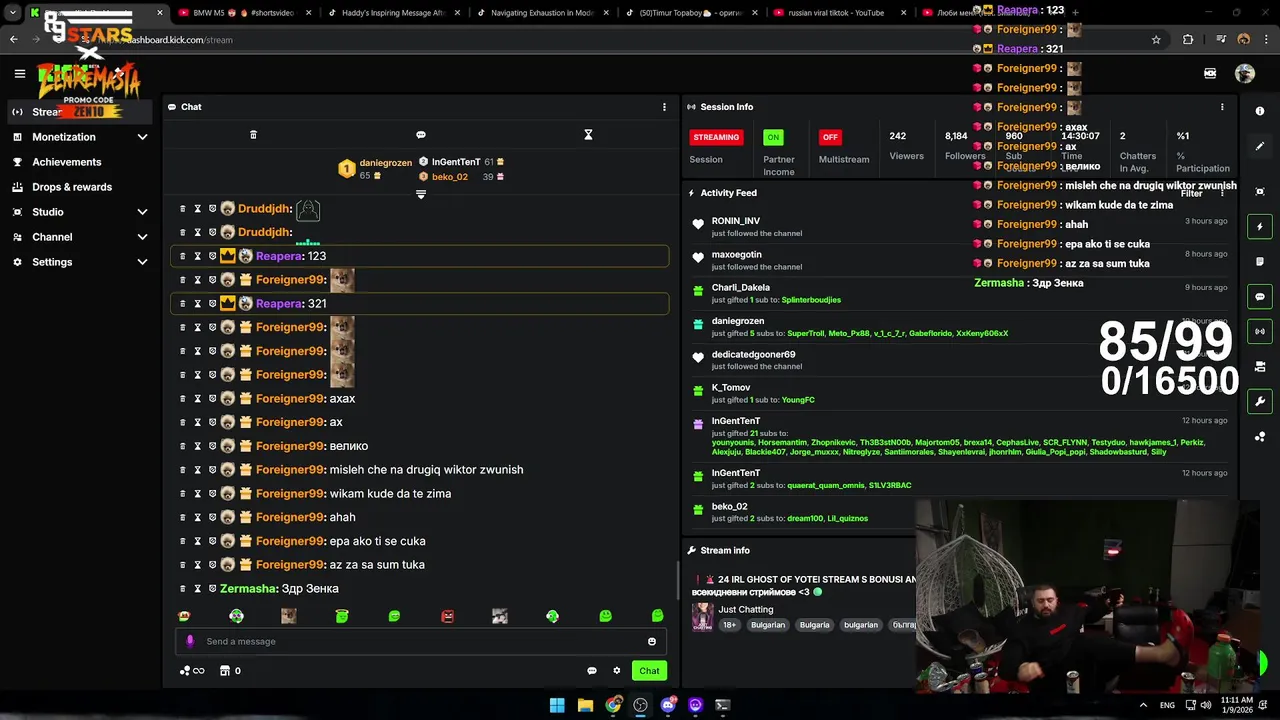Click the Just Chatting category thumbnail

point(702,616)
